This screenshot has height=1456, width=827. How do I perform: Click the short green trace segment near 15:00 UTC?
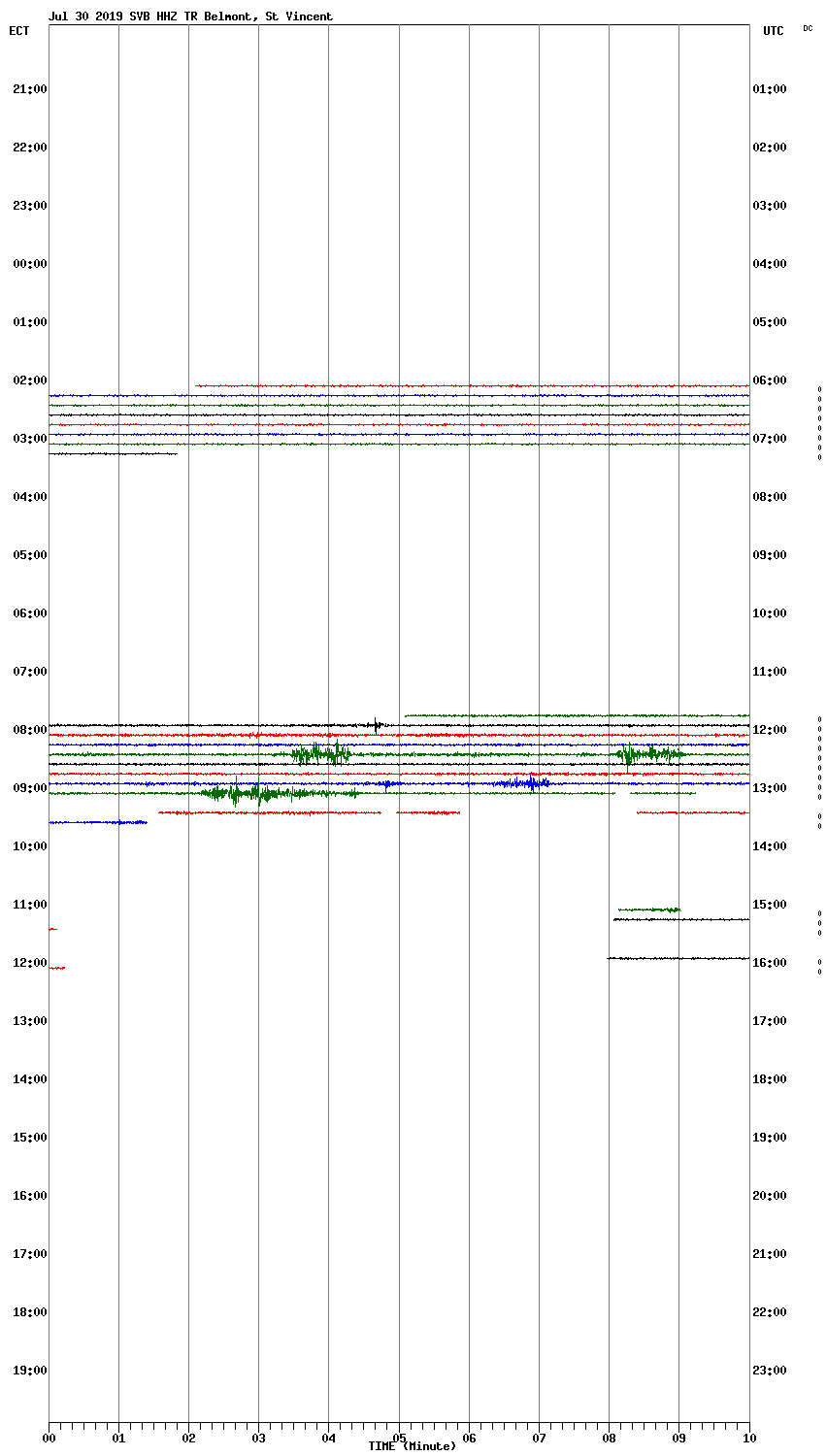pos(649,910)
